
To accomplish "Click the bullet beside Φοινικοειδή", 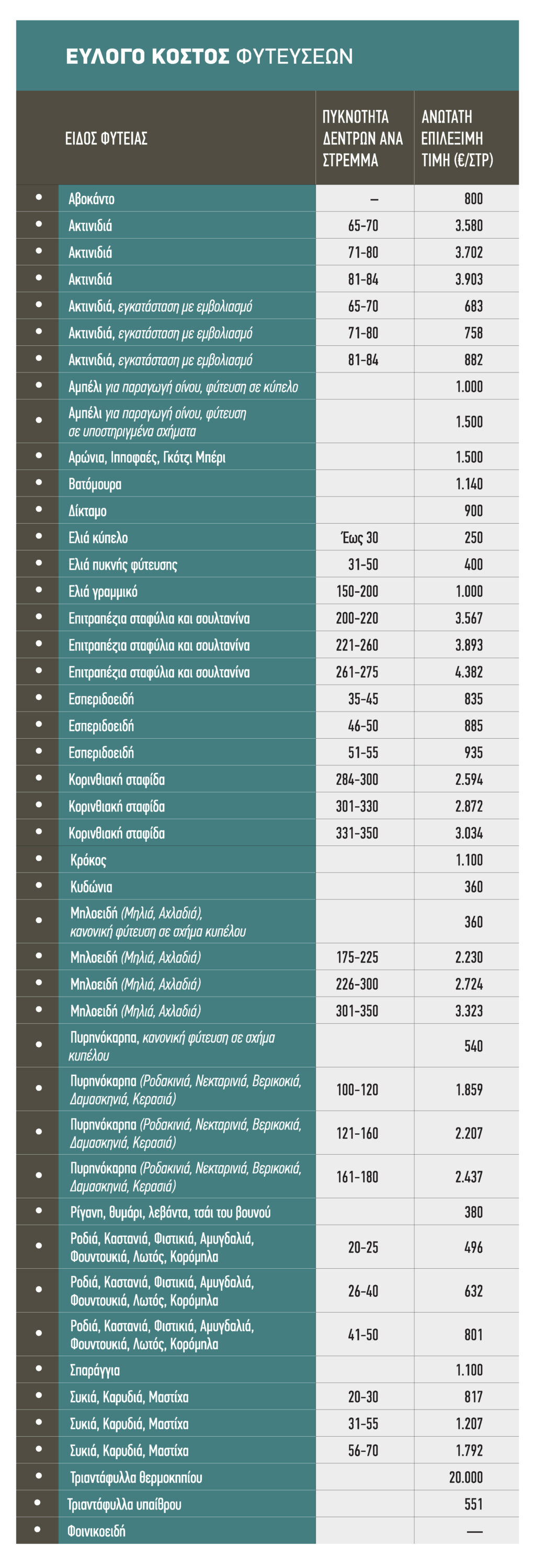I will click(38, 1529).
